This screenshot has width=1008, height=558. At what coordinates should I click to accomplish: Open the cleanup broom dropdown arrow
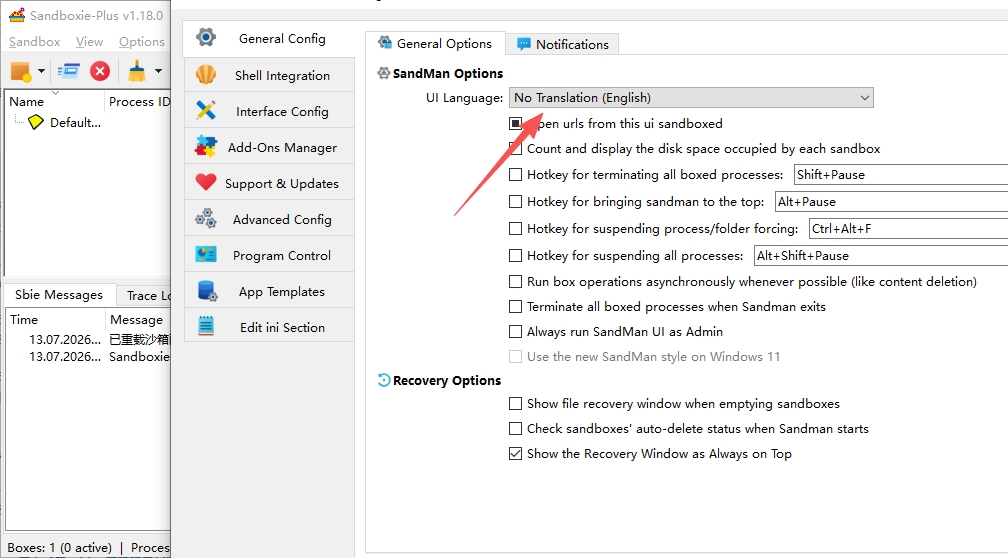158,71
